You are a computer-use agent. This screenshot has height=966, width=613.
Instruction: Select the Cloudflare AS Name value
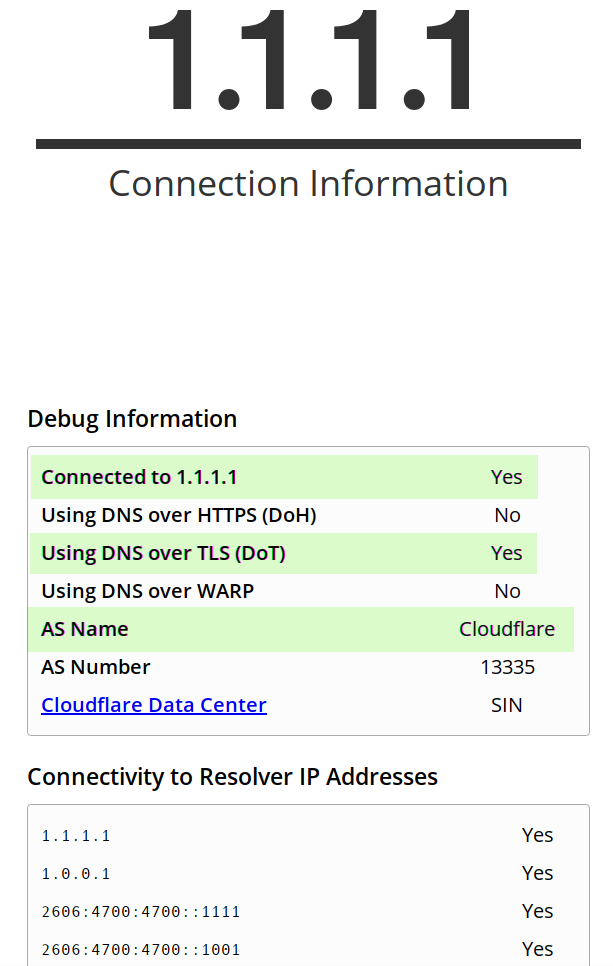pos(507,629)
